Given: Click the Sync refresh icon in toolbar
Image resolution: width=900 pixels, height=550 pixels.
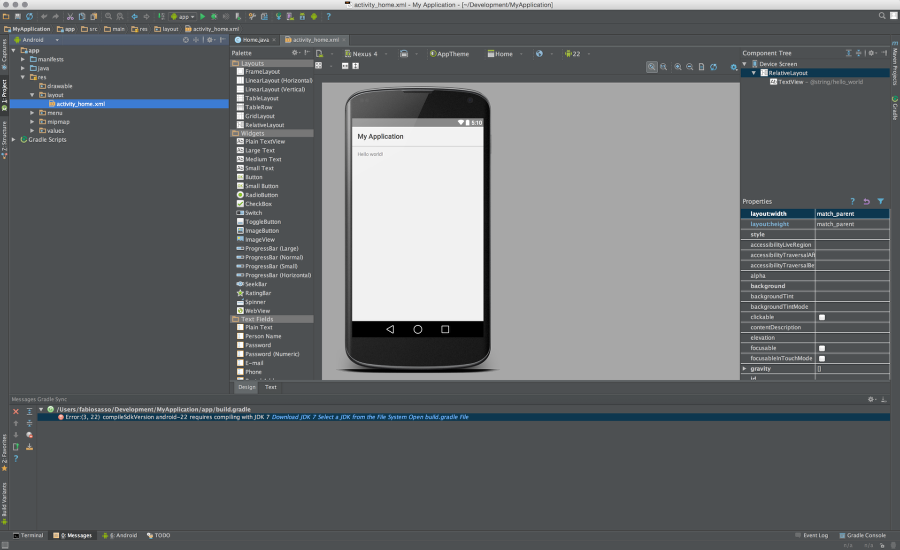Looking at the screenshot, I should point(29,17).
